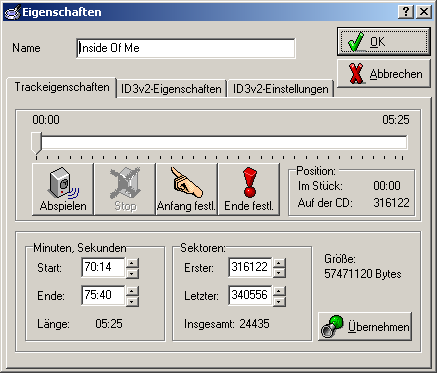Click the green horn Übernehmen button
The width and height of the screenshot is (437, 373).
pos(365,326)
